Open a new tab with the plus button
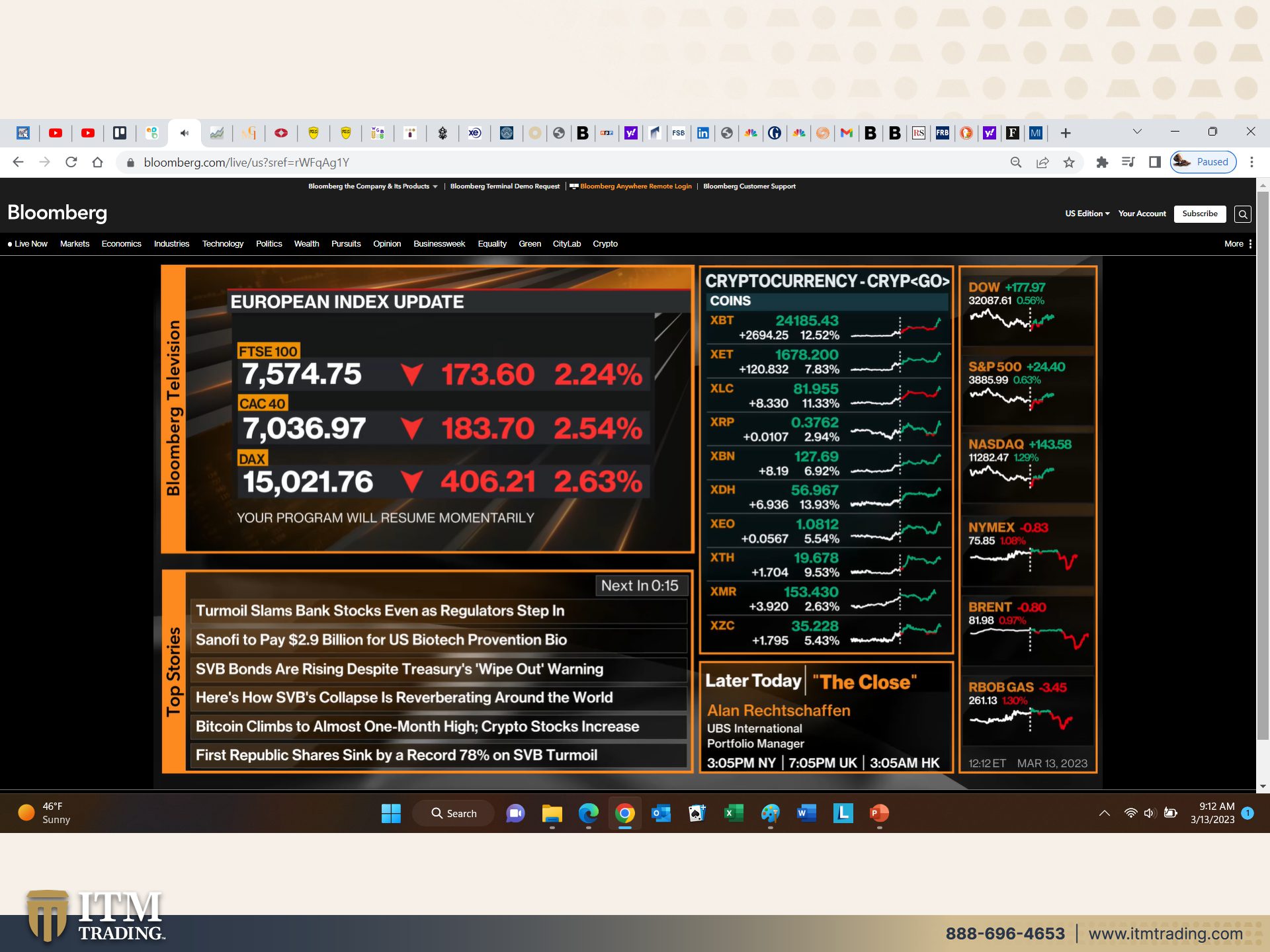 pos(1066,133)
